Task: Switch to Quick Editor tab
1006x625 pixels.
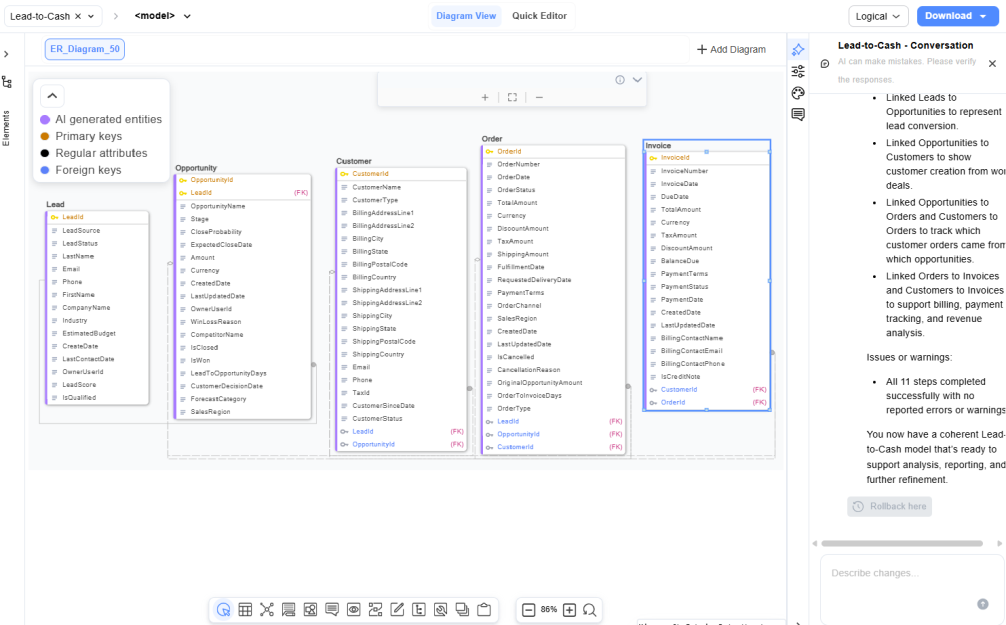Action: point(539,16)
